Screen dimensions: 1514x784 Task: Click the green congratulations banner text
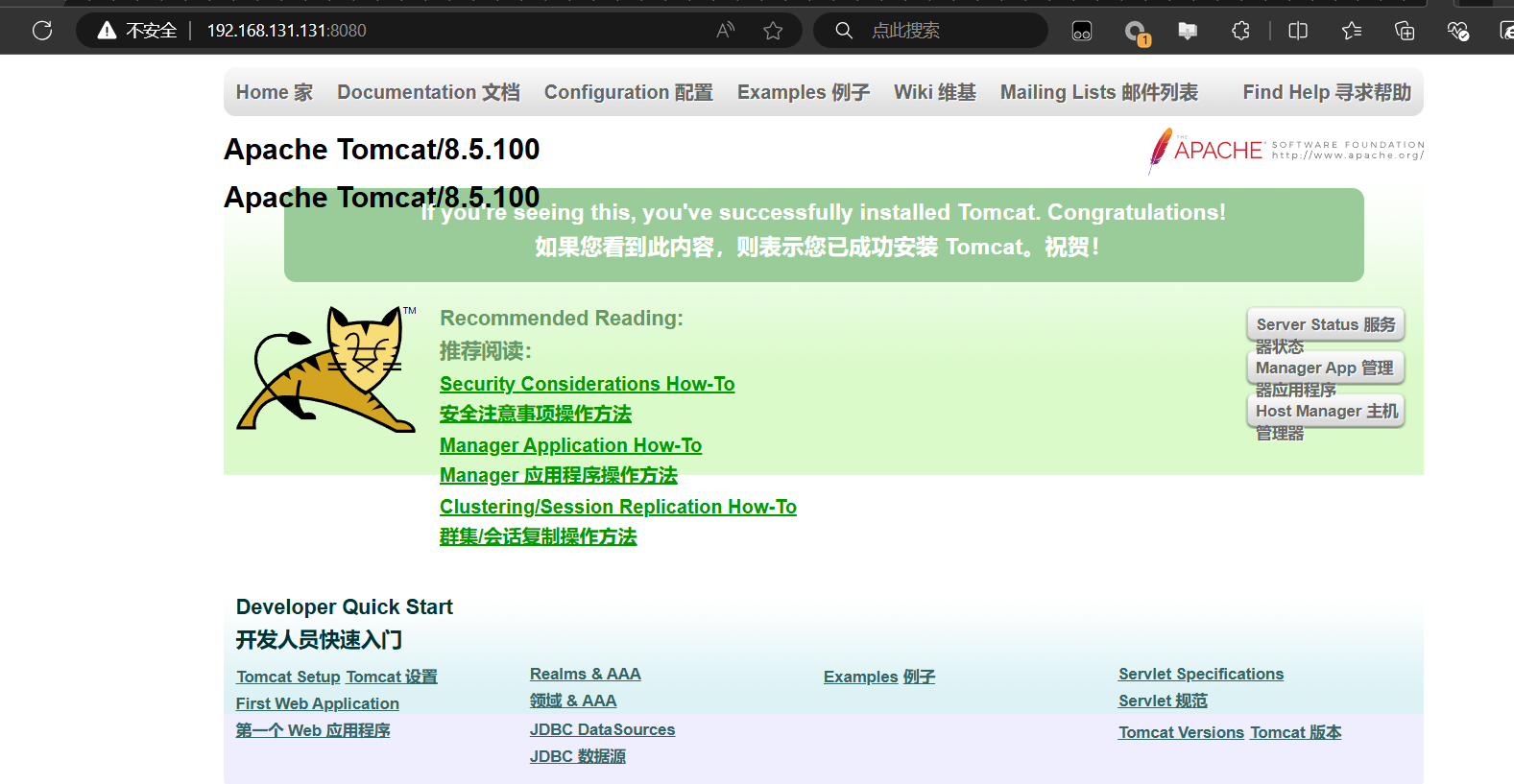coord(824,230)
